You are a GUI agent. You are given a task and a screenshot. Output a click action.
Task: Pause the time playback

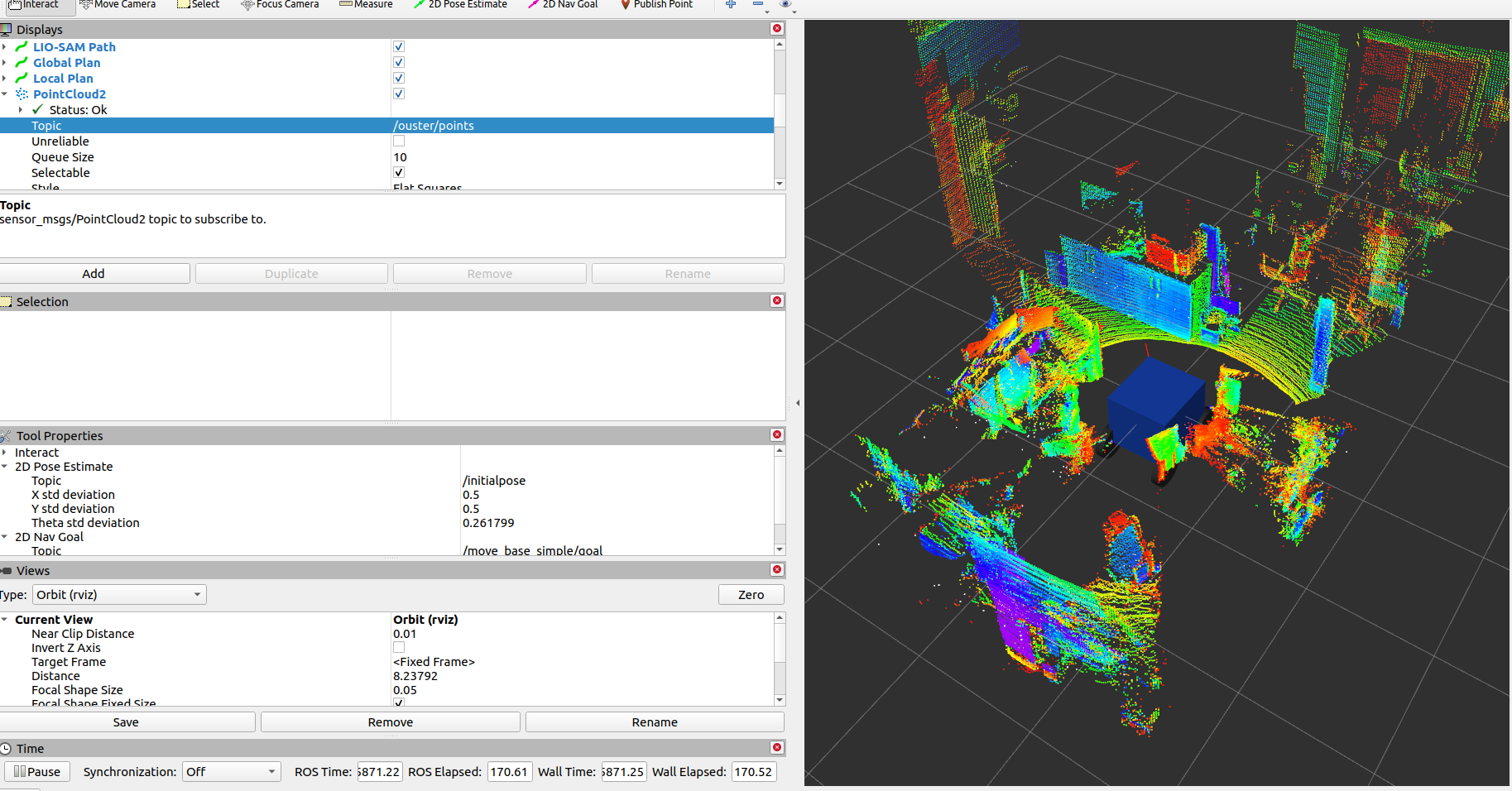pos(37,772)
